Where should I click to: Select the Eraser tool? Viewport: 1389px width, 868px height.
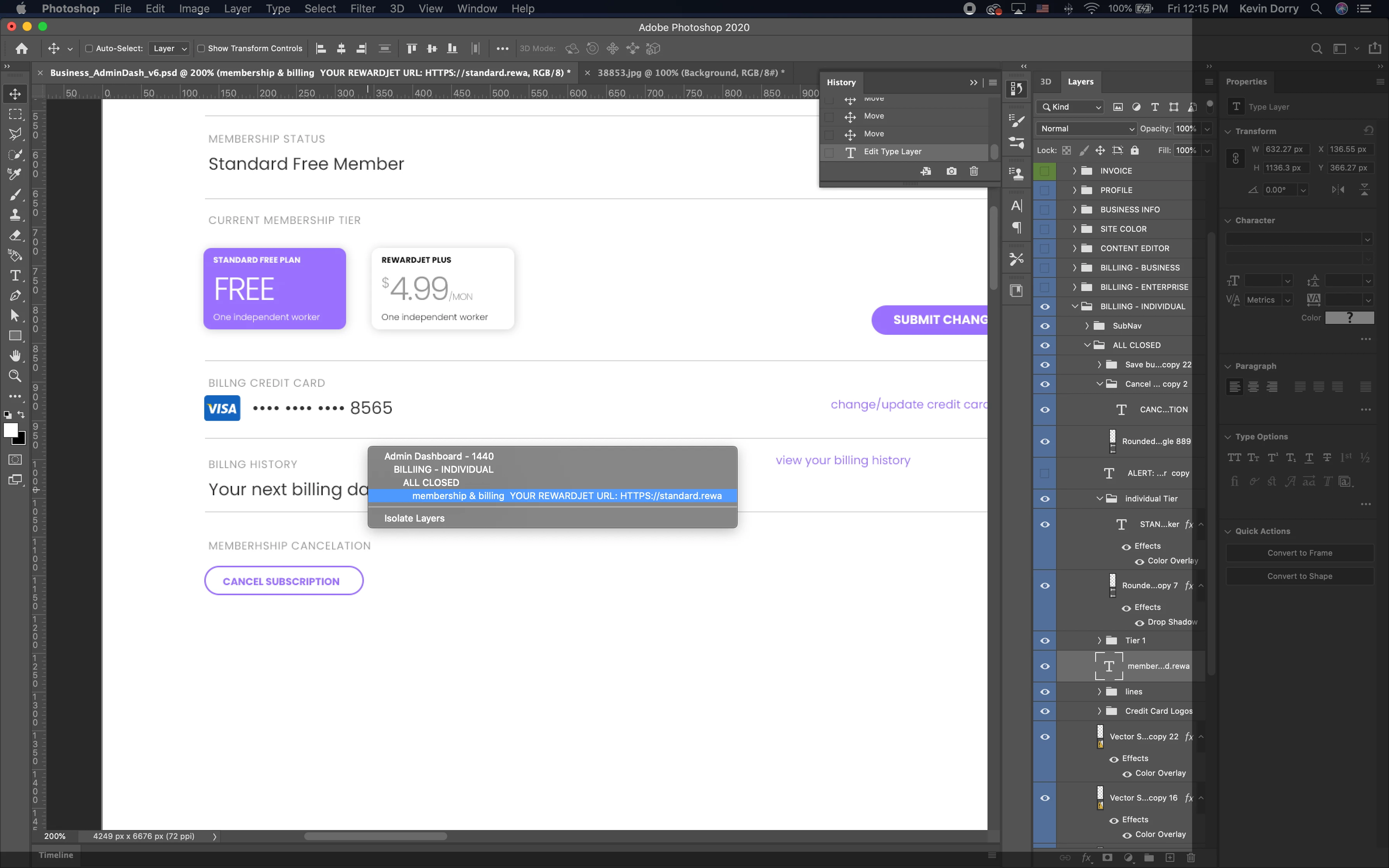[15, 235]
